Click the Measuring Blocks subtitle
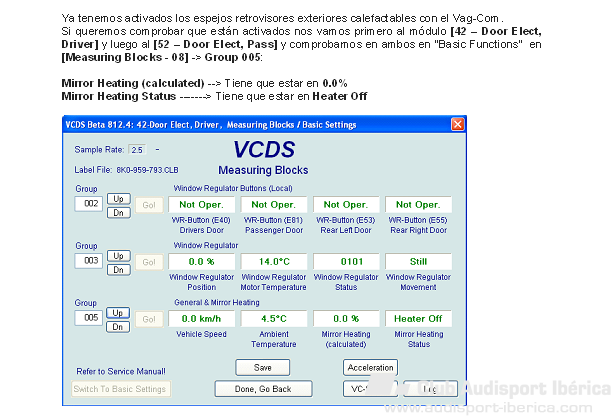Screen dimensions: 613x416 tap(263, 170)
